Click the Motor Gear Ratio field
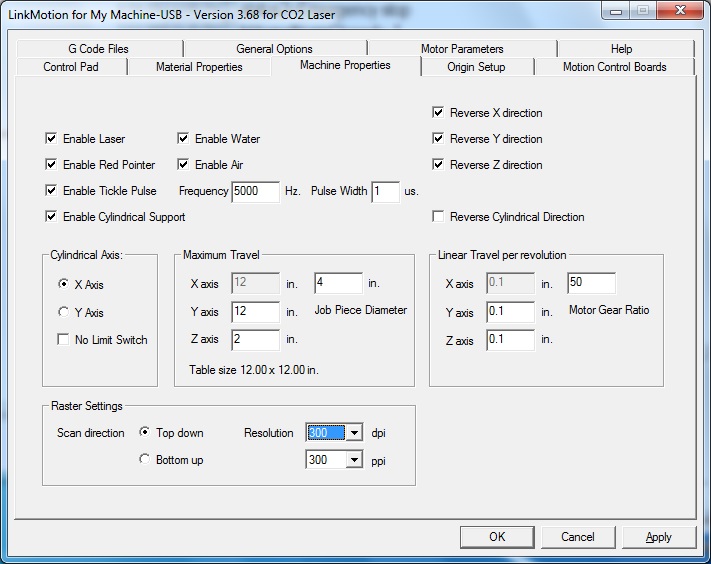Screen dimensions: 711x564 click(x=591, y=283)
